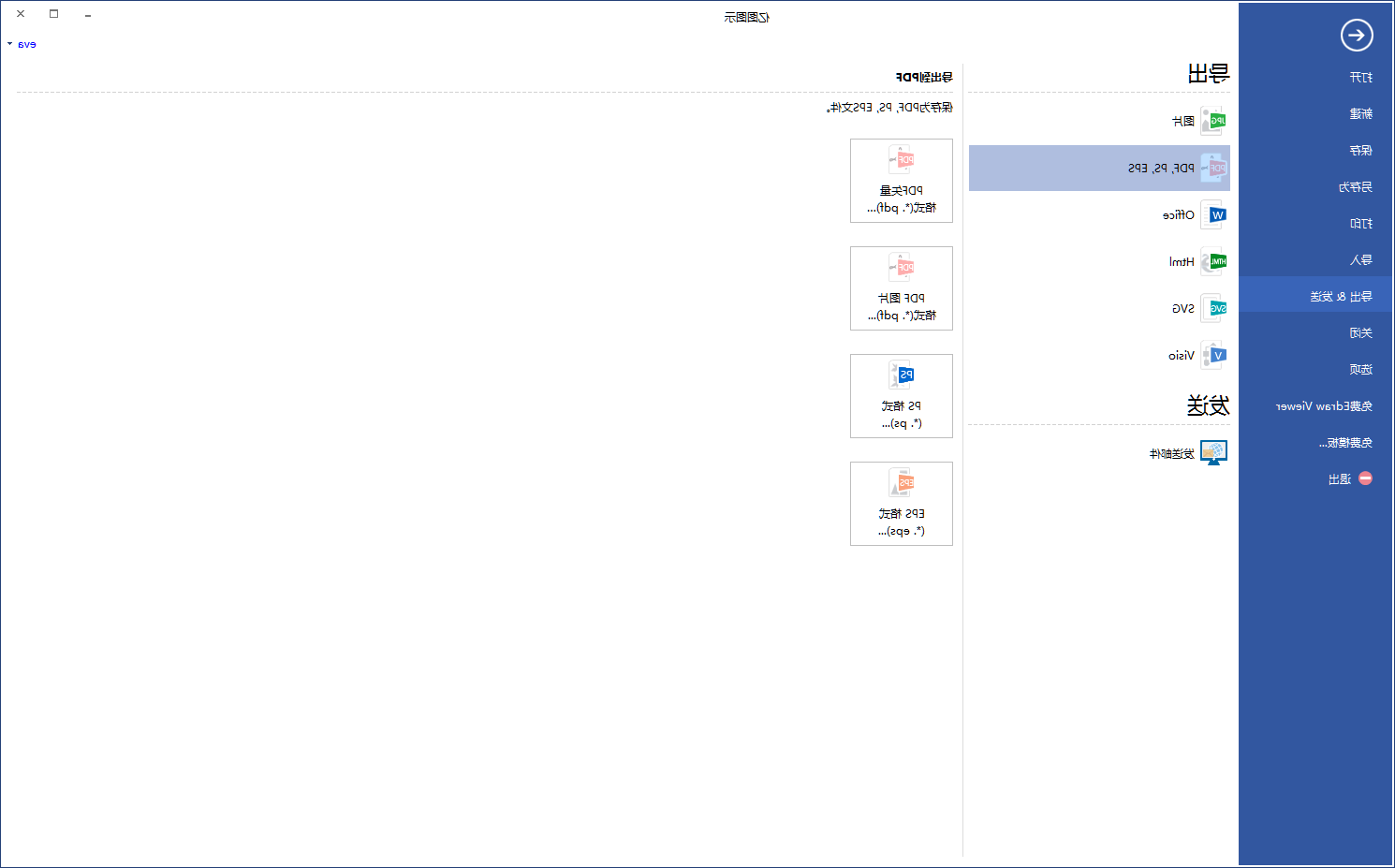Click the orange EPS file icon
The image size is (1395, 868).
click(x=902, y=483)
